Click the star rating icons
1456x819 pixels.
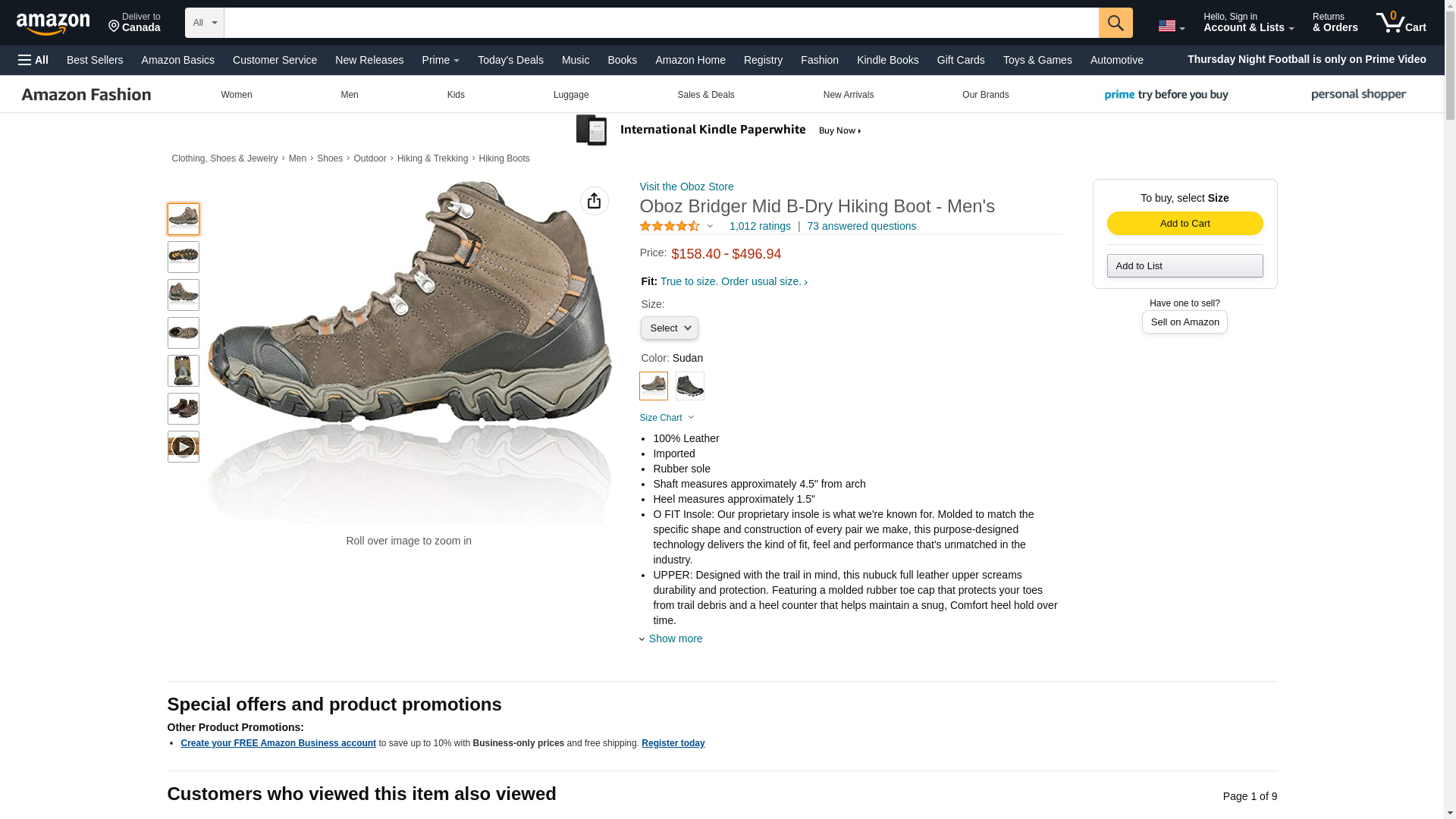[670, 226]
